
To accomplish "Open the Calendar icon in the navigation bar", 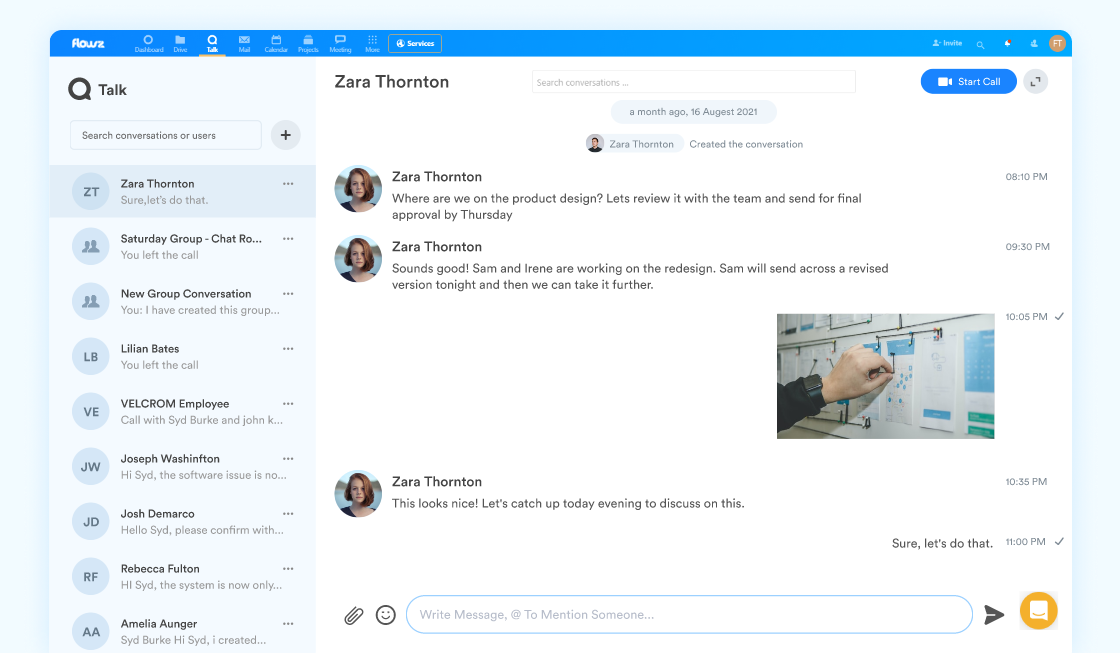I will [x=276, y=42].
